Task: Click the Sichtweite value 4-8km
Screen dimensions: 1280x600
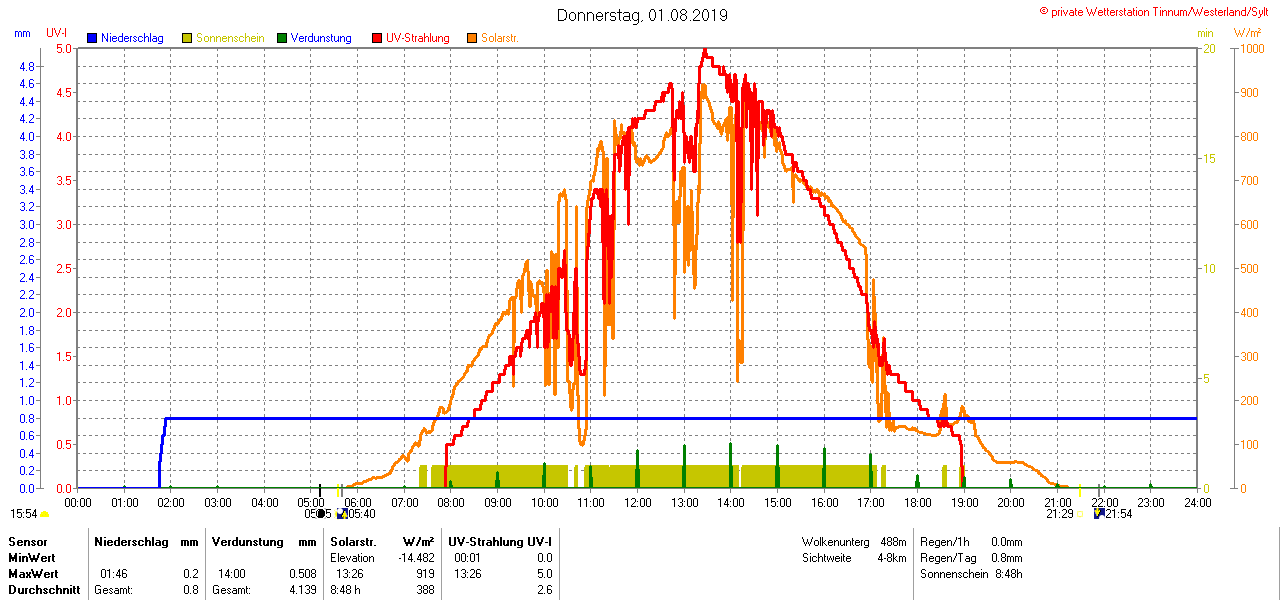Action: tap(892, 557)
